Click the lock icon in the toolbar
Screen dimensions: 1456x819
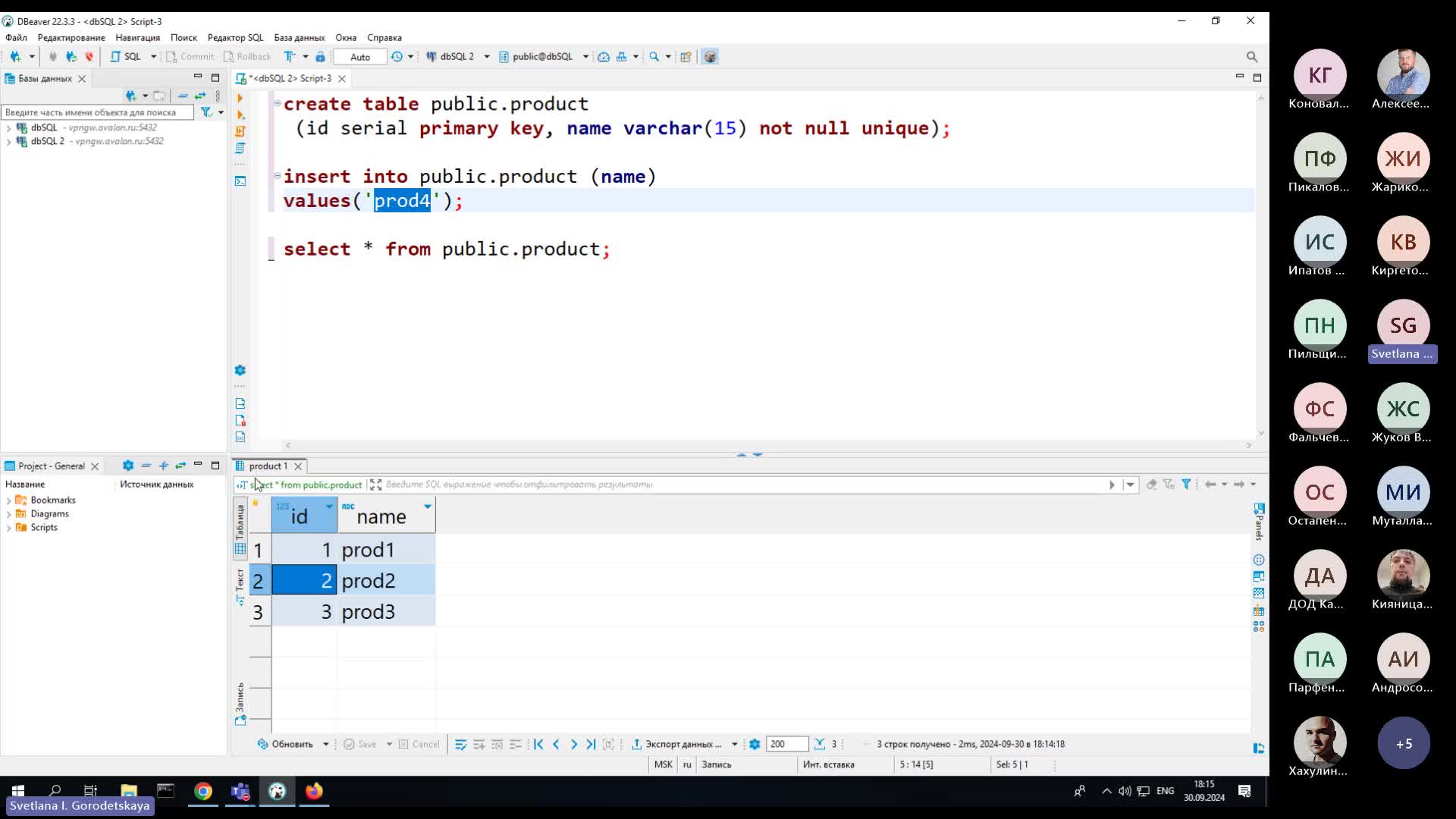[x=320, y=57]
